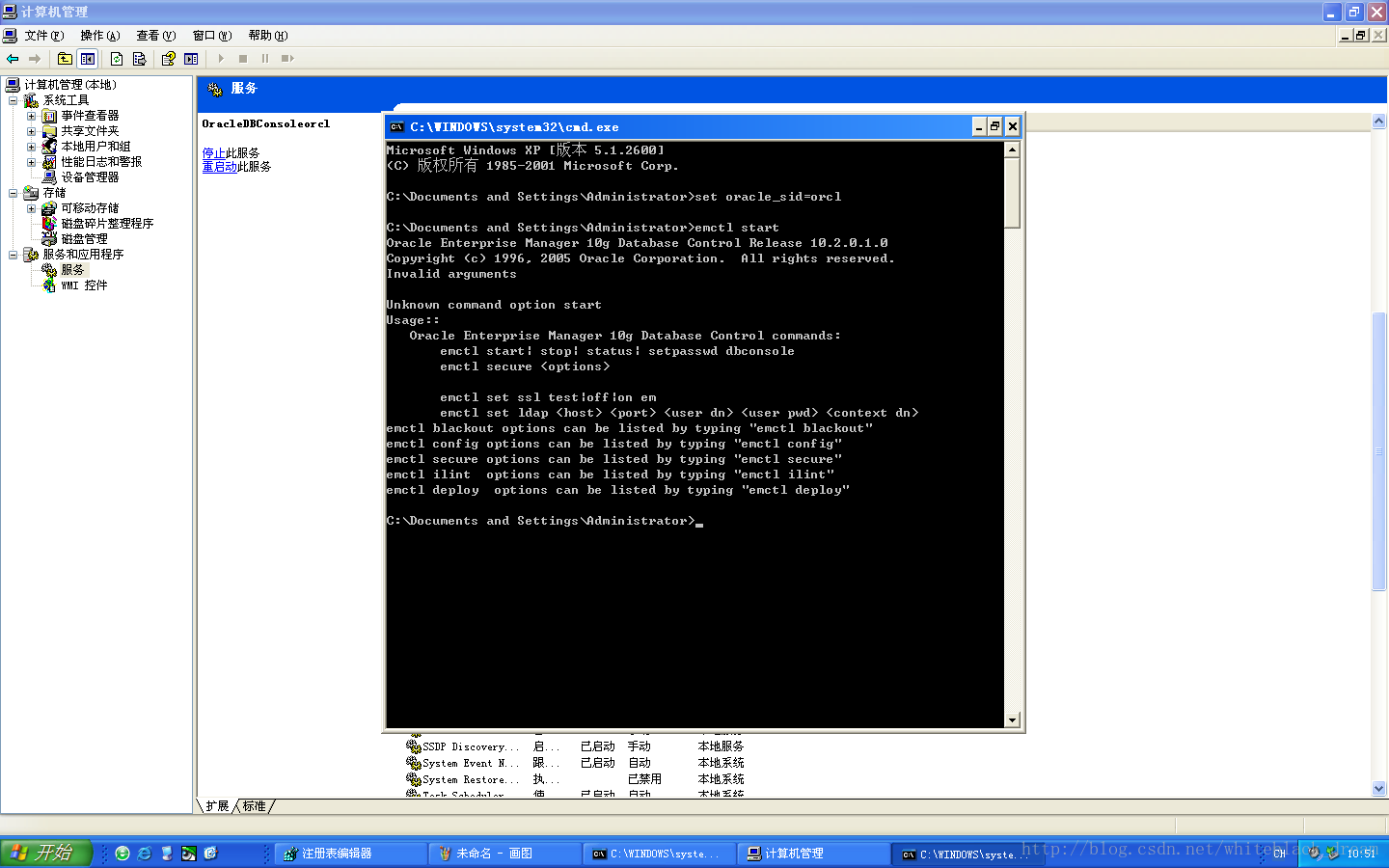The height and width of the screenshot is (868, 1389).
Task: Expand the 本地用户和组 node
Action: [x=31, y=147]
